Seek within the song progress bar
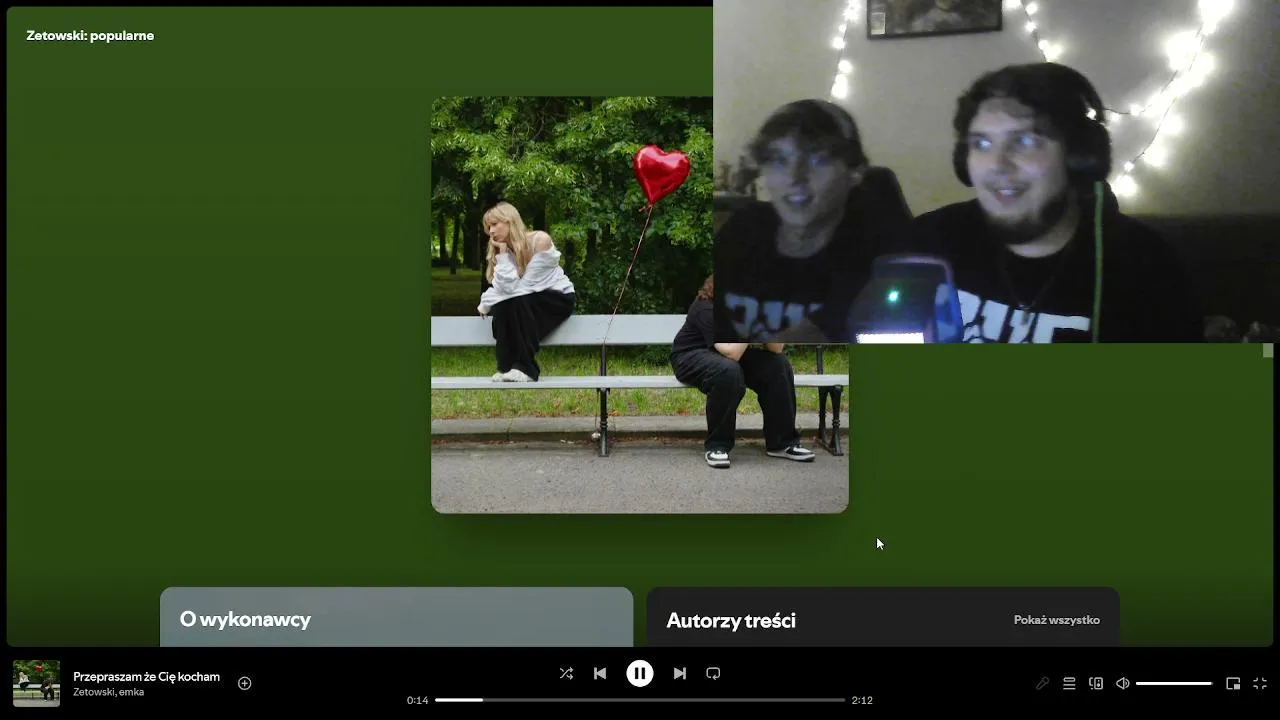 tap(640, 700)
